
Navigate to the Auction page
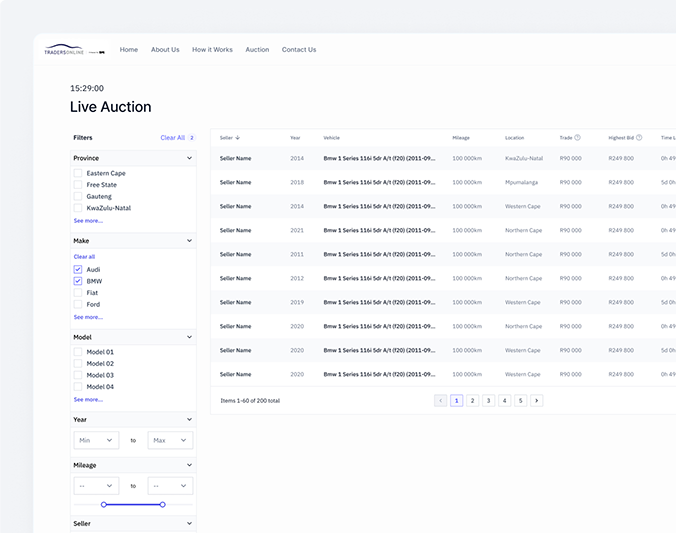pos(257,50)
